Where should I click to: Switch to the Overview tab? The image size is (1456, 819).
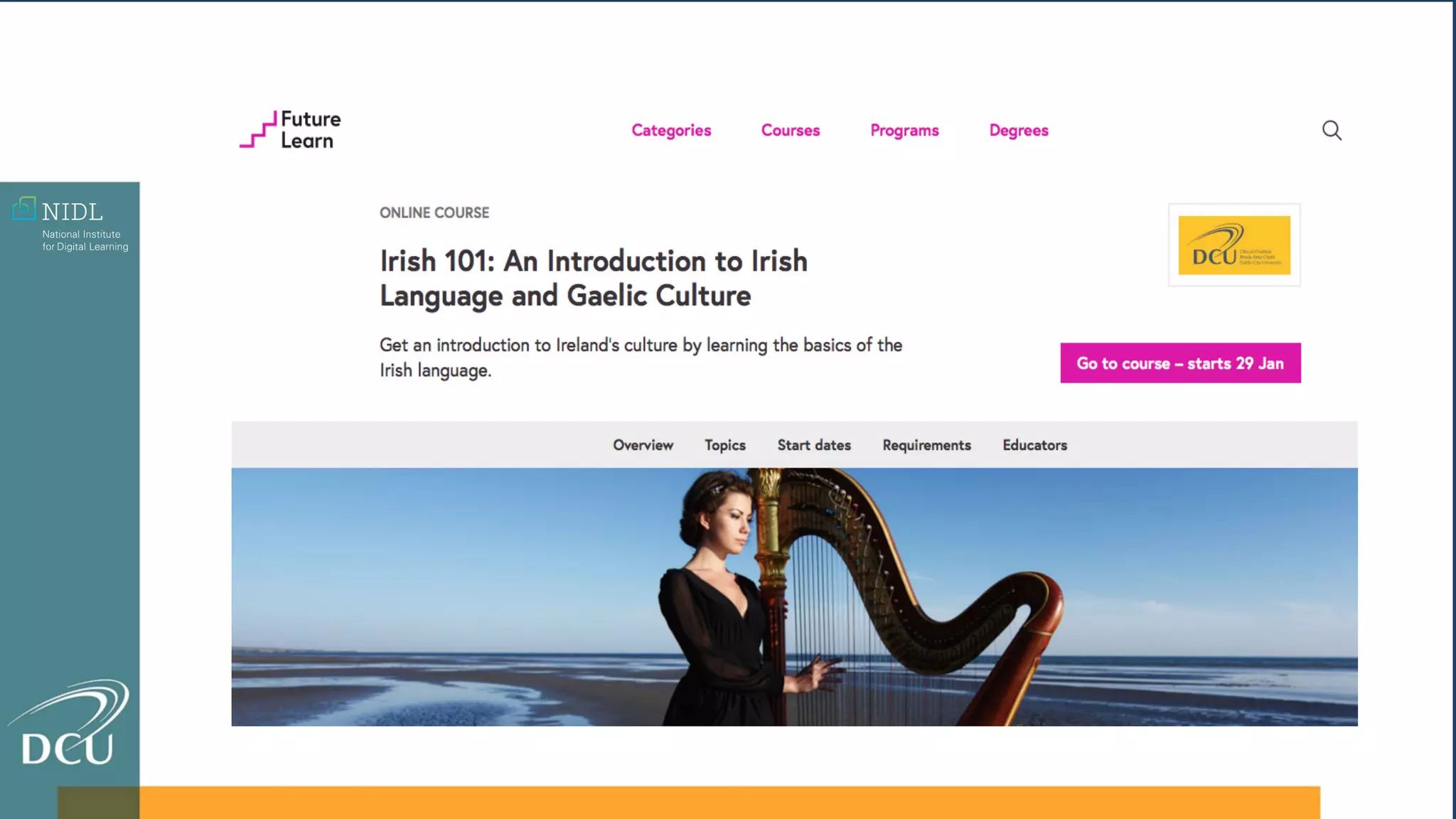pyautogui.click(x=643, y=445)
